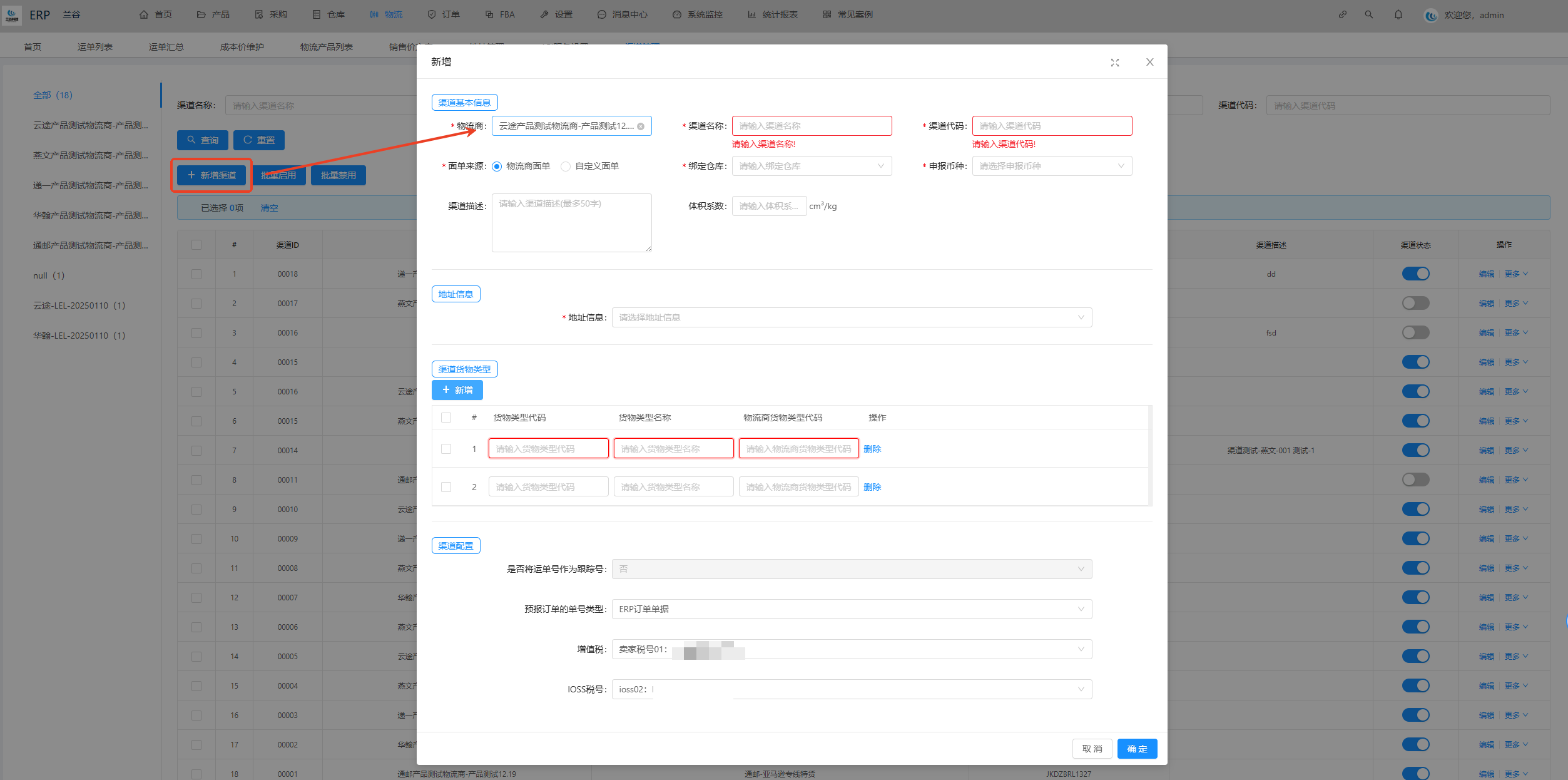
Task: Click the link chain icon in top bar
Action: (x=1342, y=14)
